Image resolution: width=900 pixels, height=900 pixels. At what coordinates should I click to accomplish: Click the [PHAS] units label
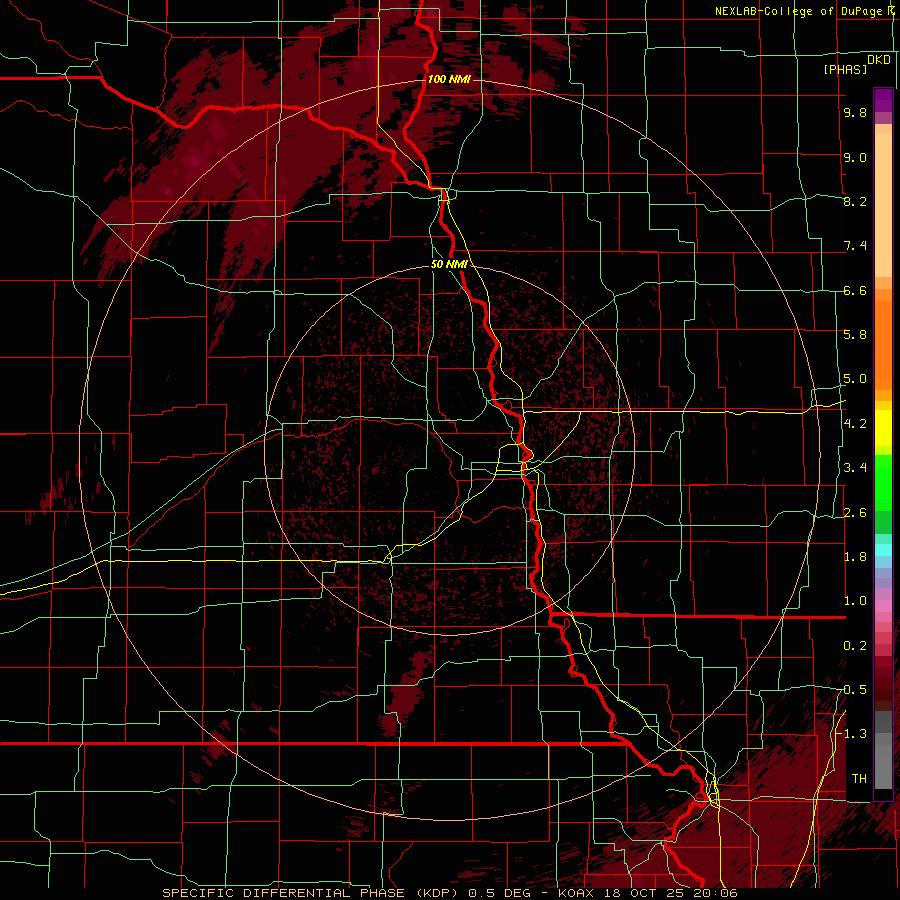[845, 70]
